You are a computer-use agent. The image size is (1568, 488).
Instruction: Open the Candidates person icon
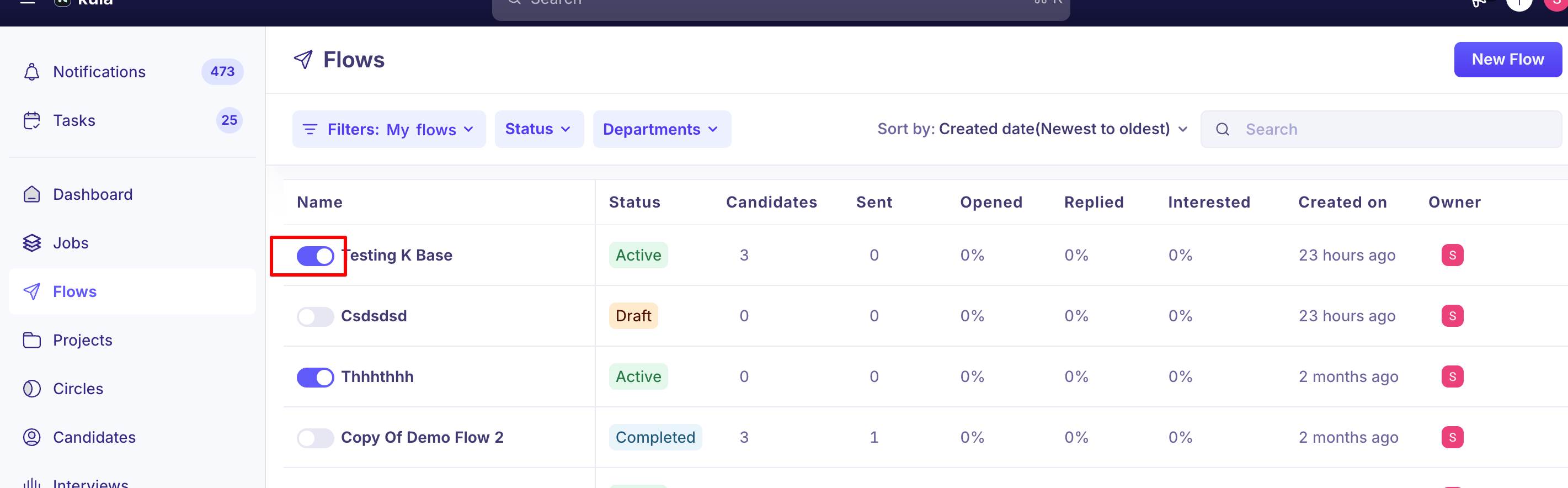pos(31,437)
